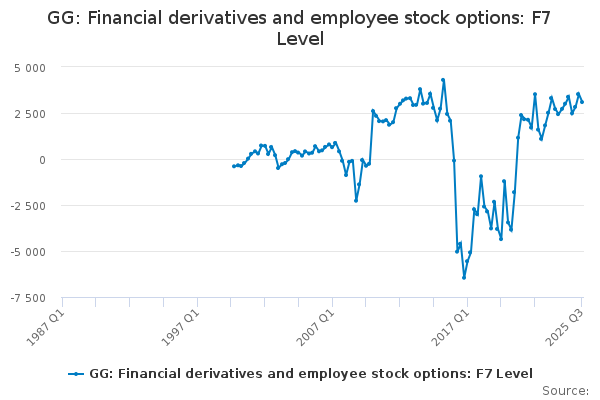Screen dimensions: 600x400
Task: Click the Source label
Action: [x=565, y=391]
